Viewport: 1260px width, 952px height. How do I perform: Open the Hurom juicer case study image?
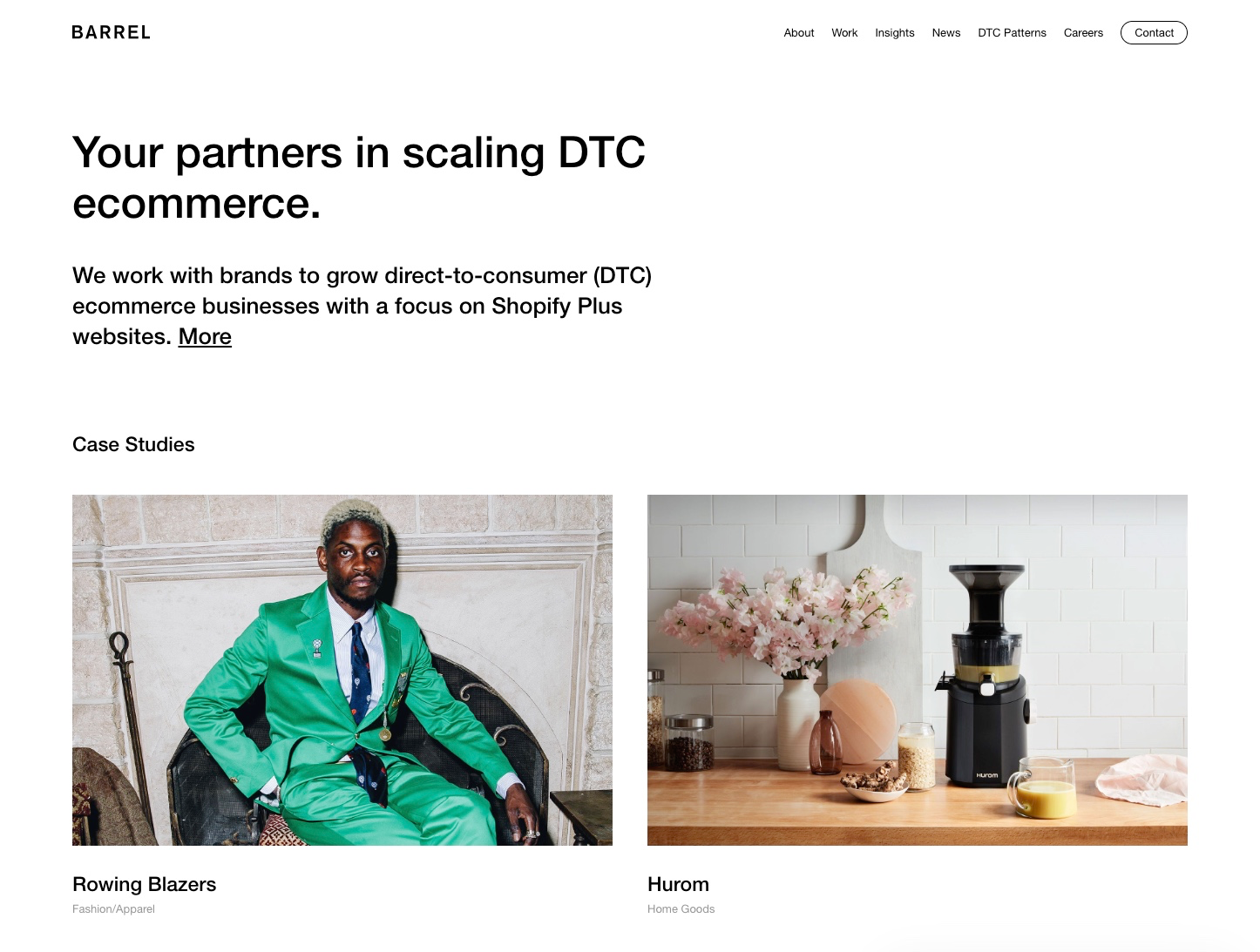coord(918,670)
